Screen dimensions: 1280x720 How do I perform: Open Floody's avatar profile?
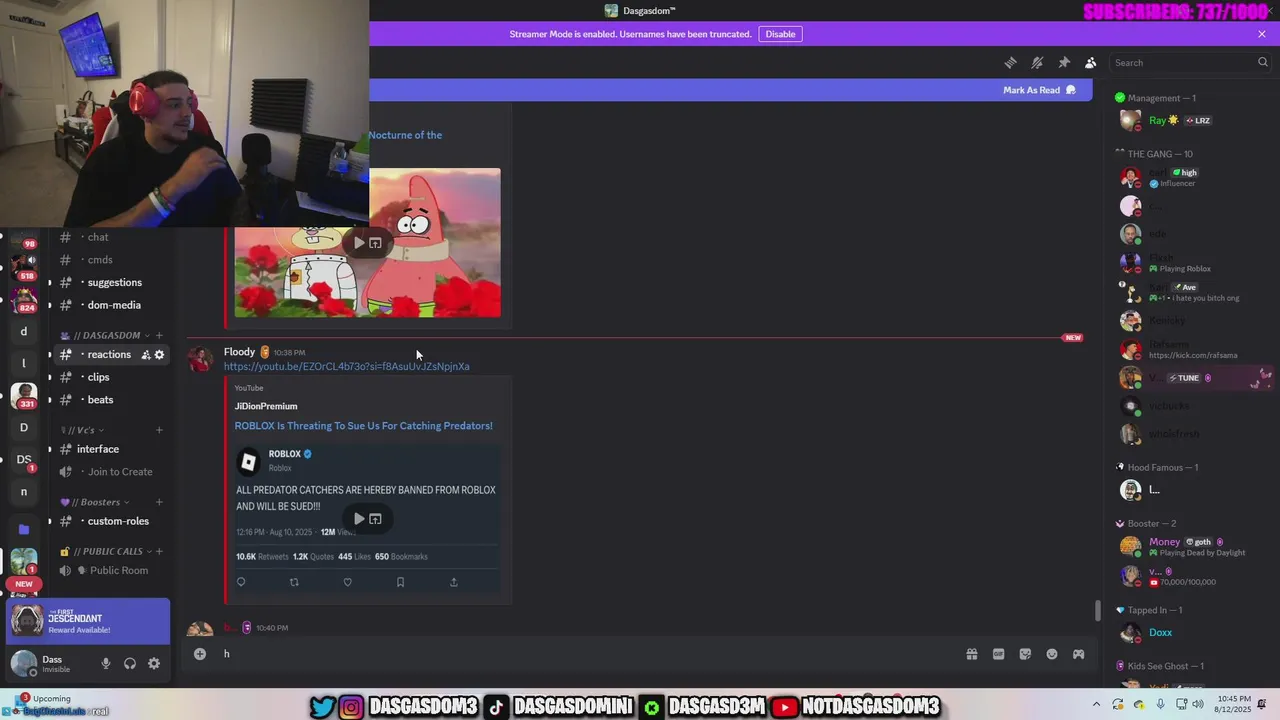pos(201,359)
